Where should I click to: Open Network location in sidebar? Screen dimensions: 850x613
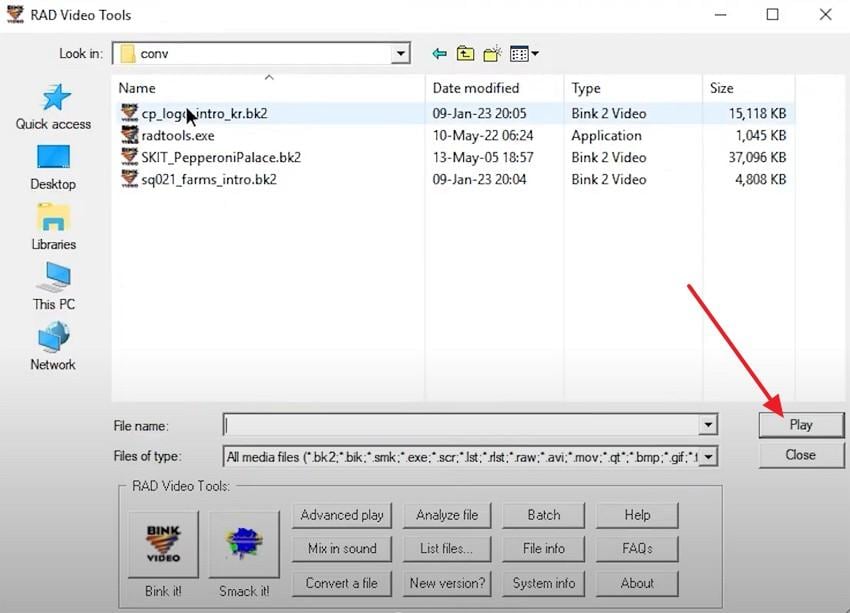tap(53, 347)
